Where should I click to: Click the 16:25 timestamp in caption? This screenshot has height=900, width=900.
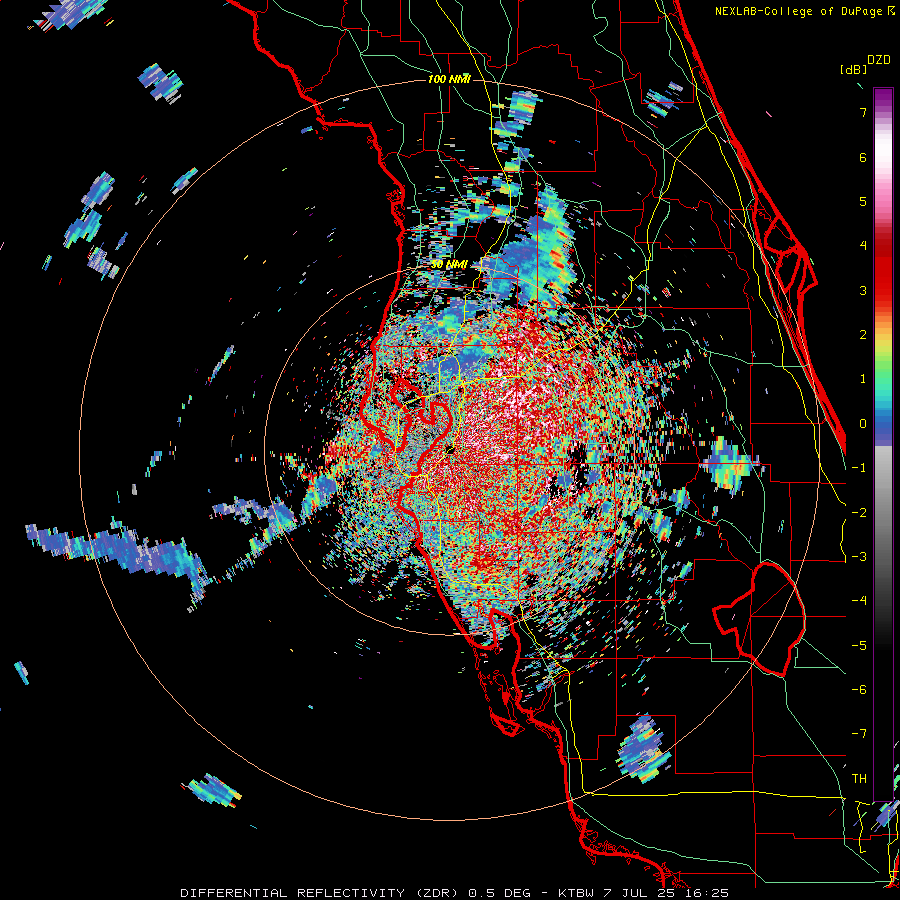(707, 893)
